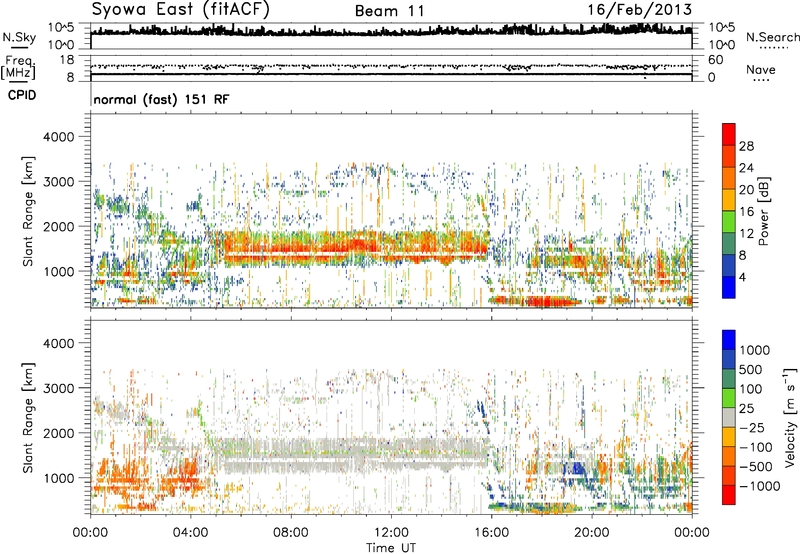800x554 pixels.
Task: Click the "Nave" legend label
Action: click(x=761, y=69)
